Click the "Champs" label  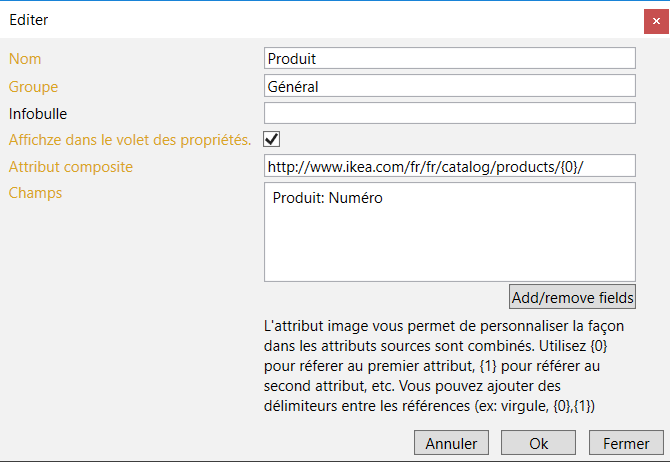(x=35, y=193)
